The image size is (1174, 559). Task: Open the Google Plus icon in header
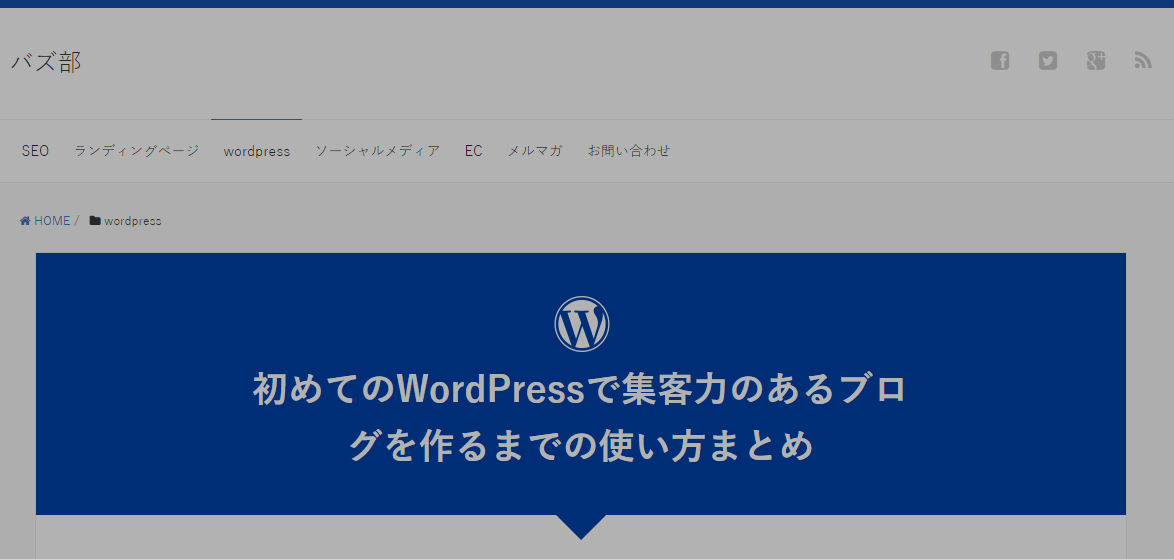(x=1095, y=61)
